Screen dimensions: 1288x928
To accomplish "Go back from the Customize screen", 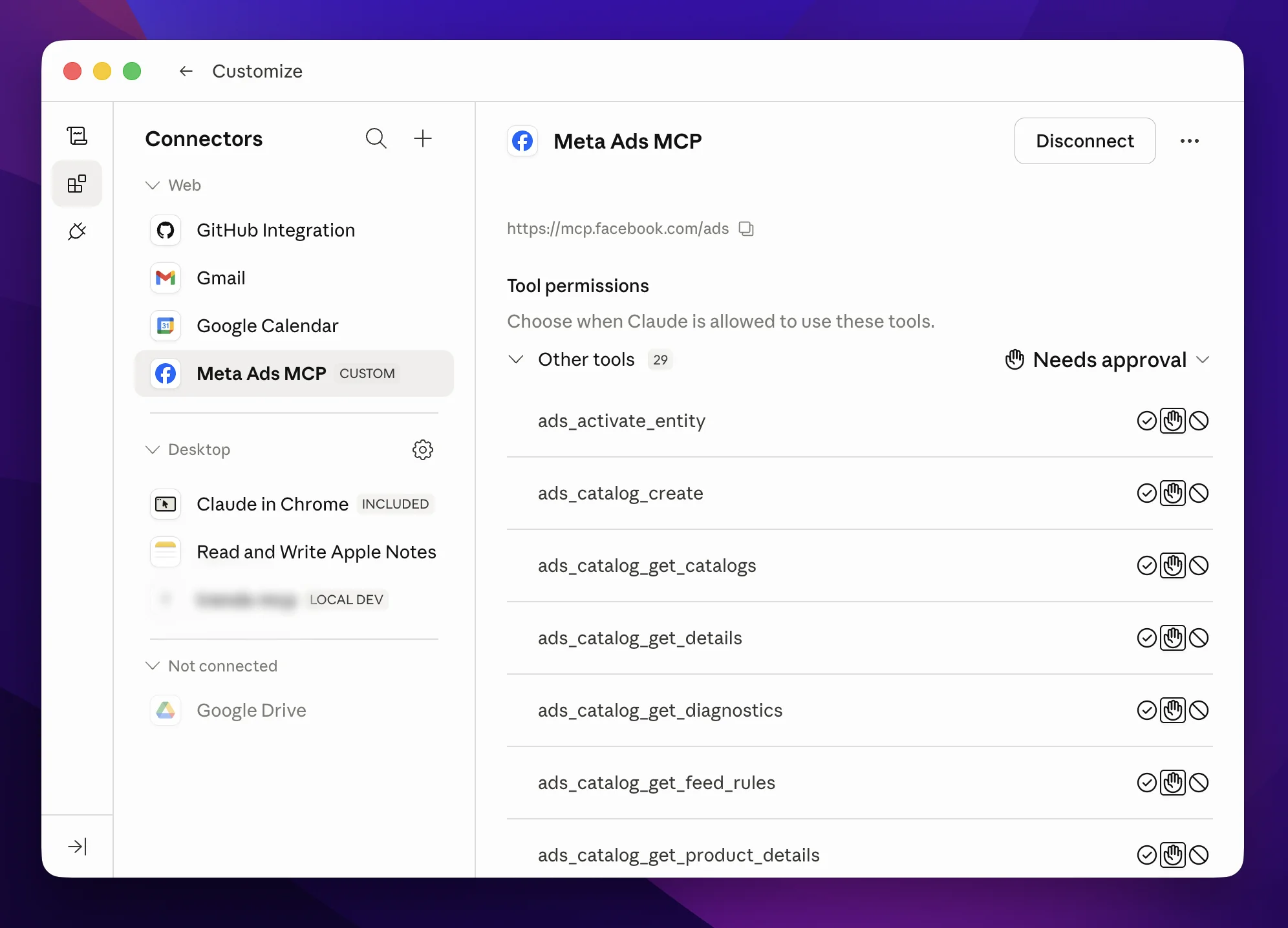I will [x=186, y=71].
